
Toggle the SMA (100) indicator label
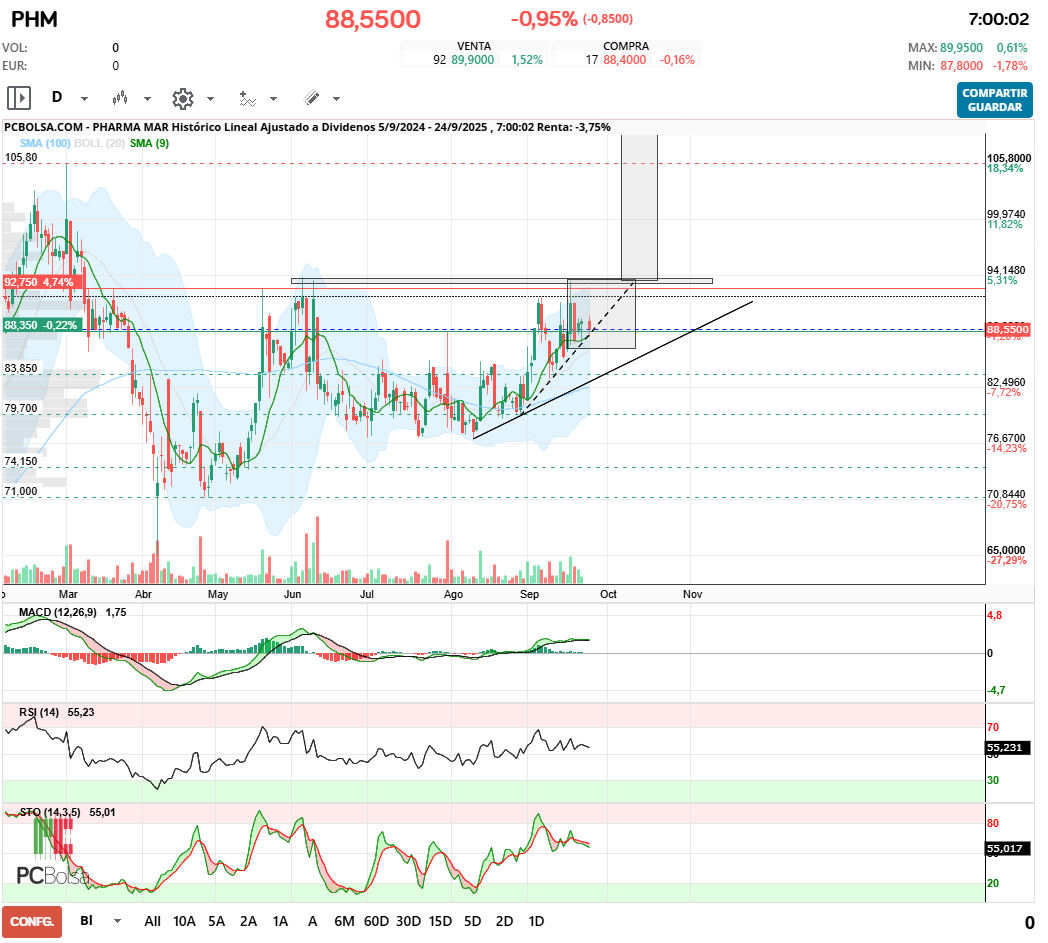tap(45, 143)
